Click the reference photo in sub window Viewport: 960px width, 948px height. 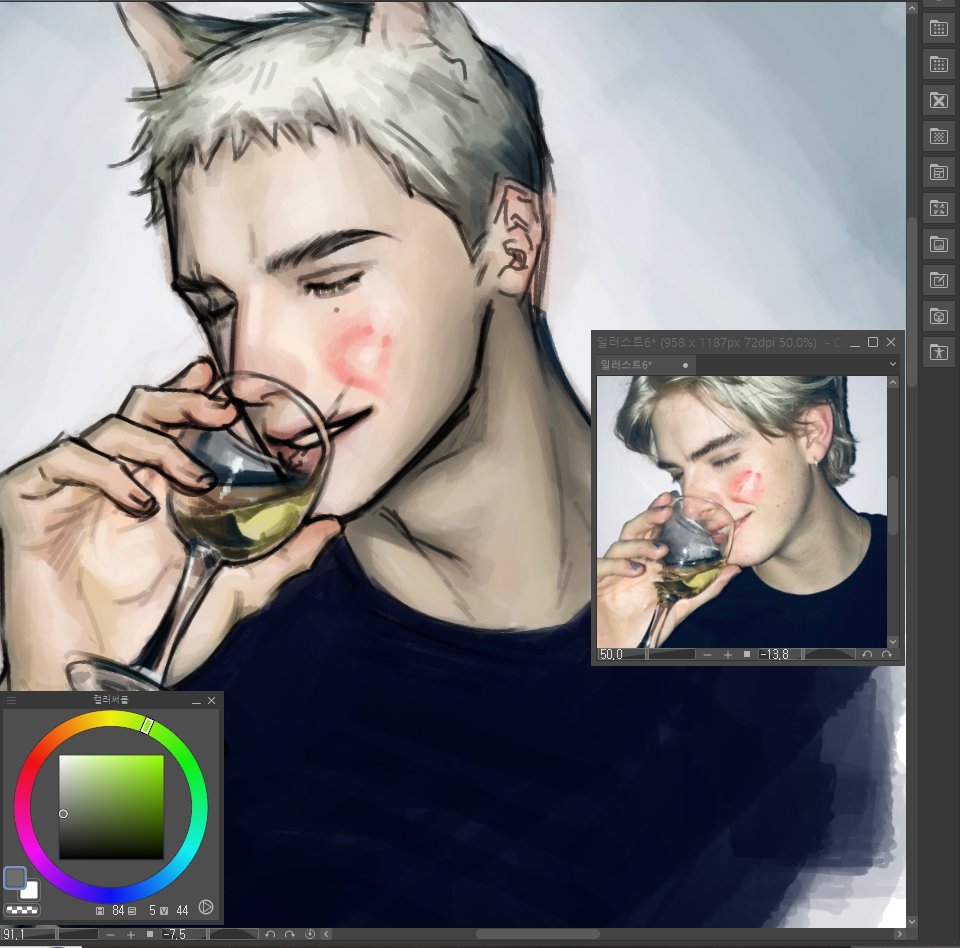point(741,511)
